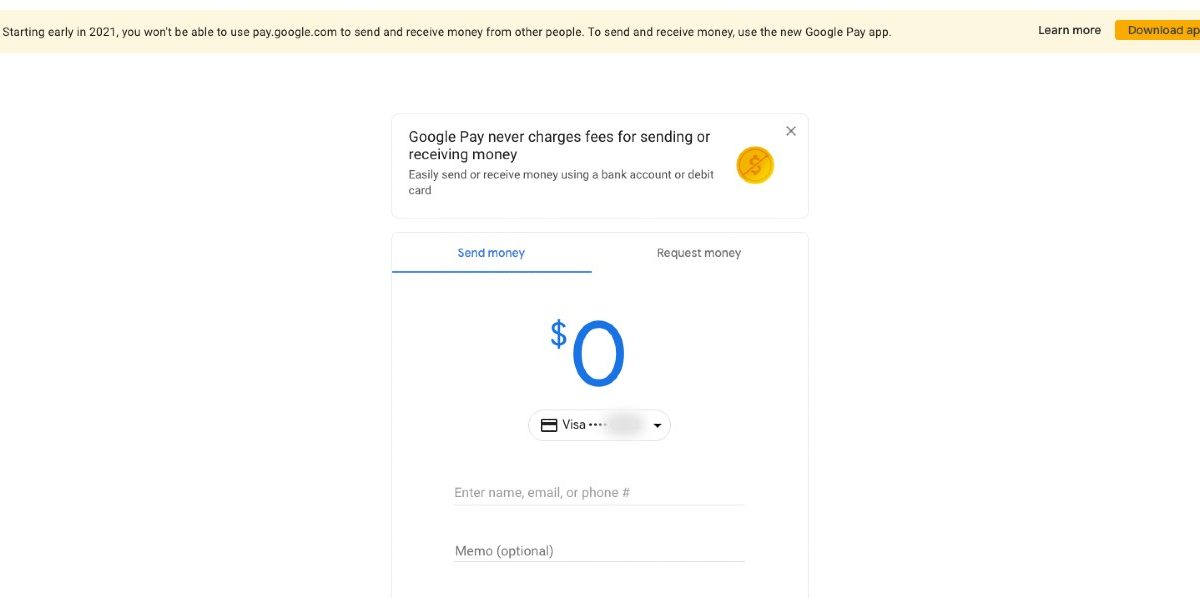Open the Request money tab
The height and width of the screenshot is (598, 1200).
699,253
